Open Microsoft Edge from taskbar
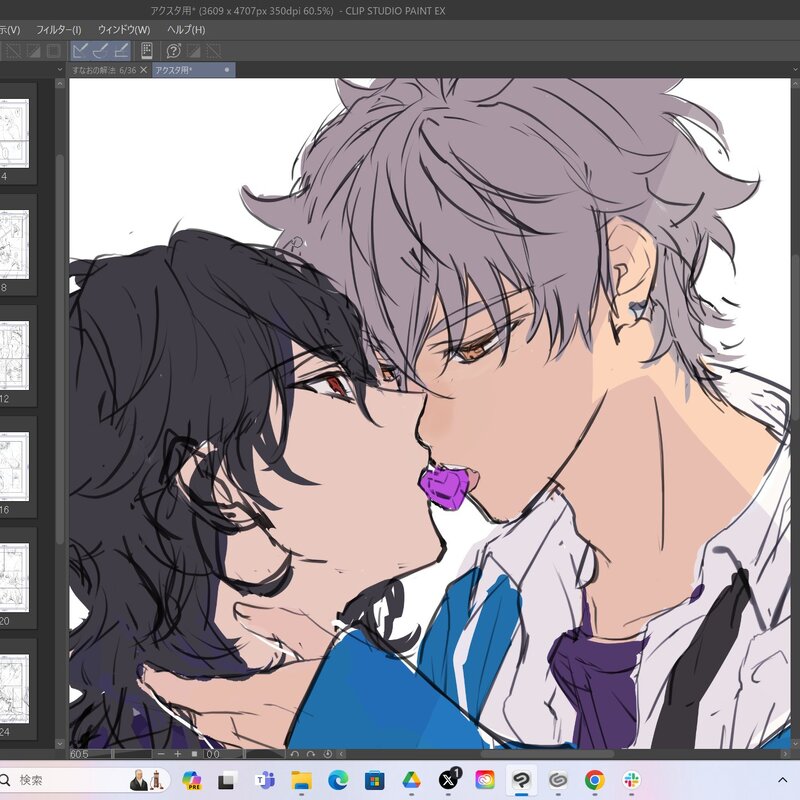 click(338, 780)
